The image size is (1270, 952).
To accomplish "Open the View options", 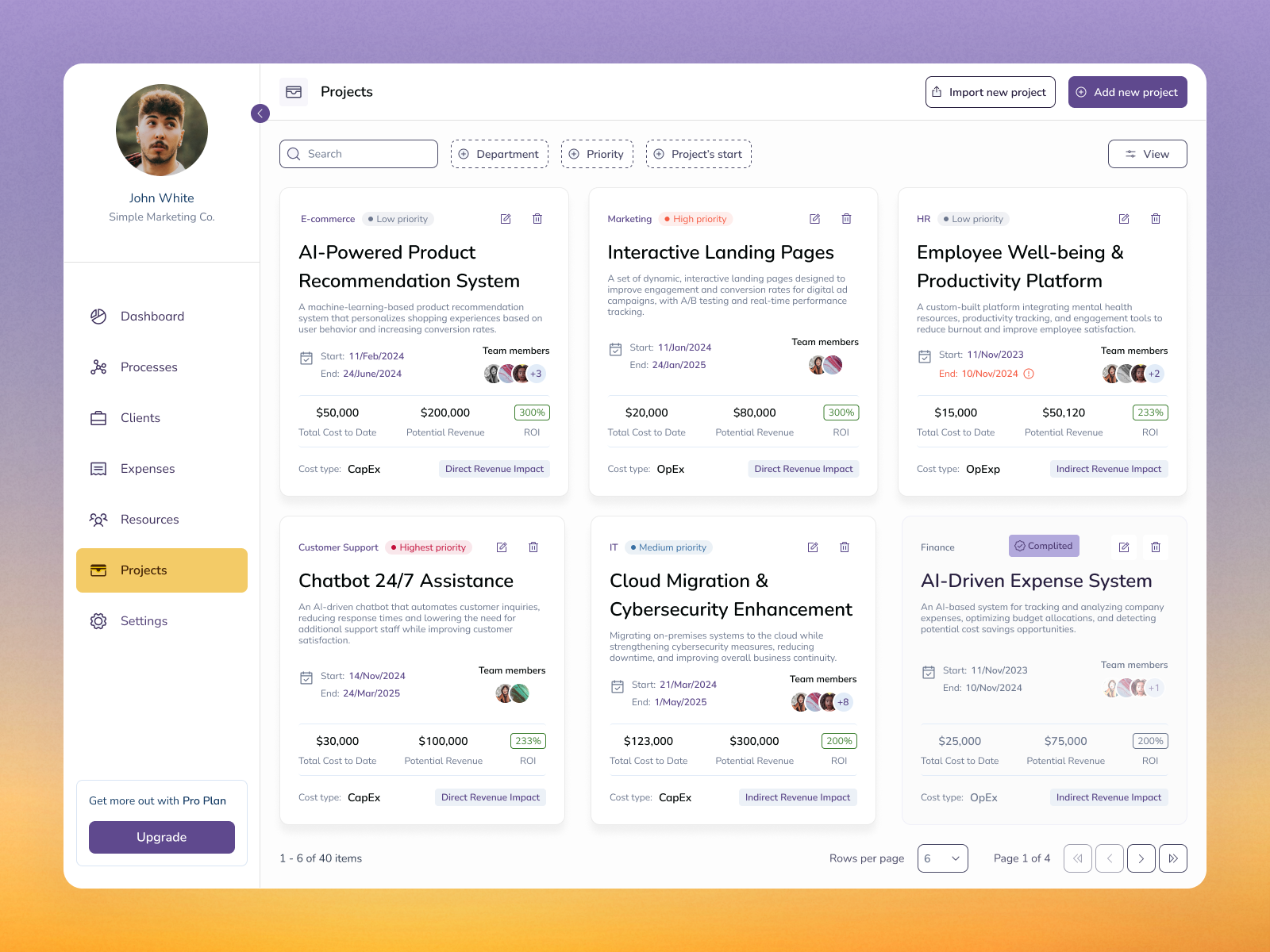I will coord(1148,154).
